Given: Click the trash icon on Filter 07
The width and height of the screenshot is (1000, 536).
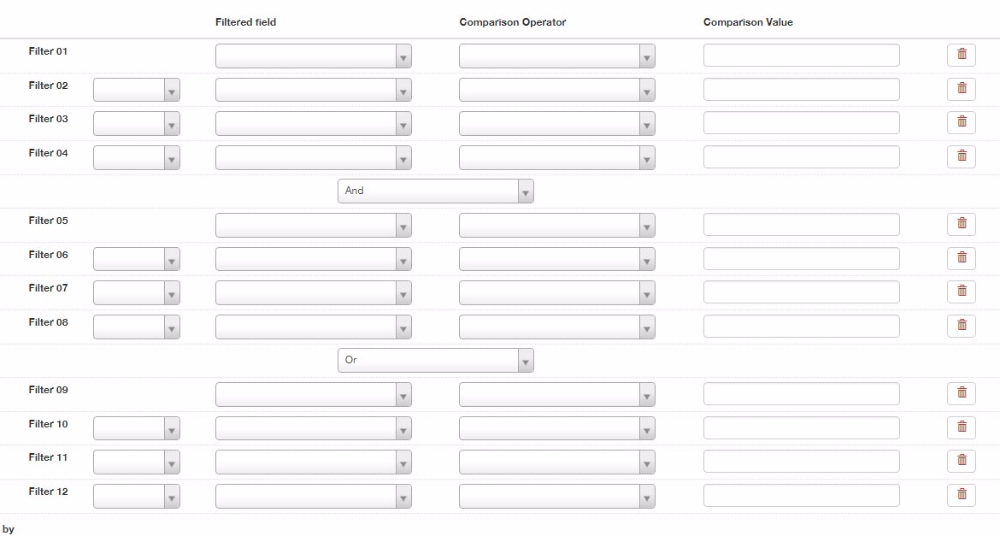Looking at the screenshot, I should 961,292.
